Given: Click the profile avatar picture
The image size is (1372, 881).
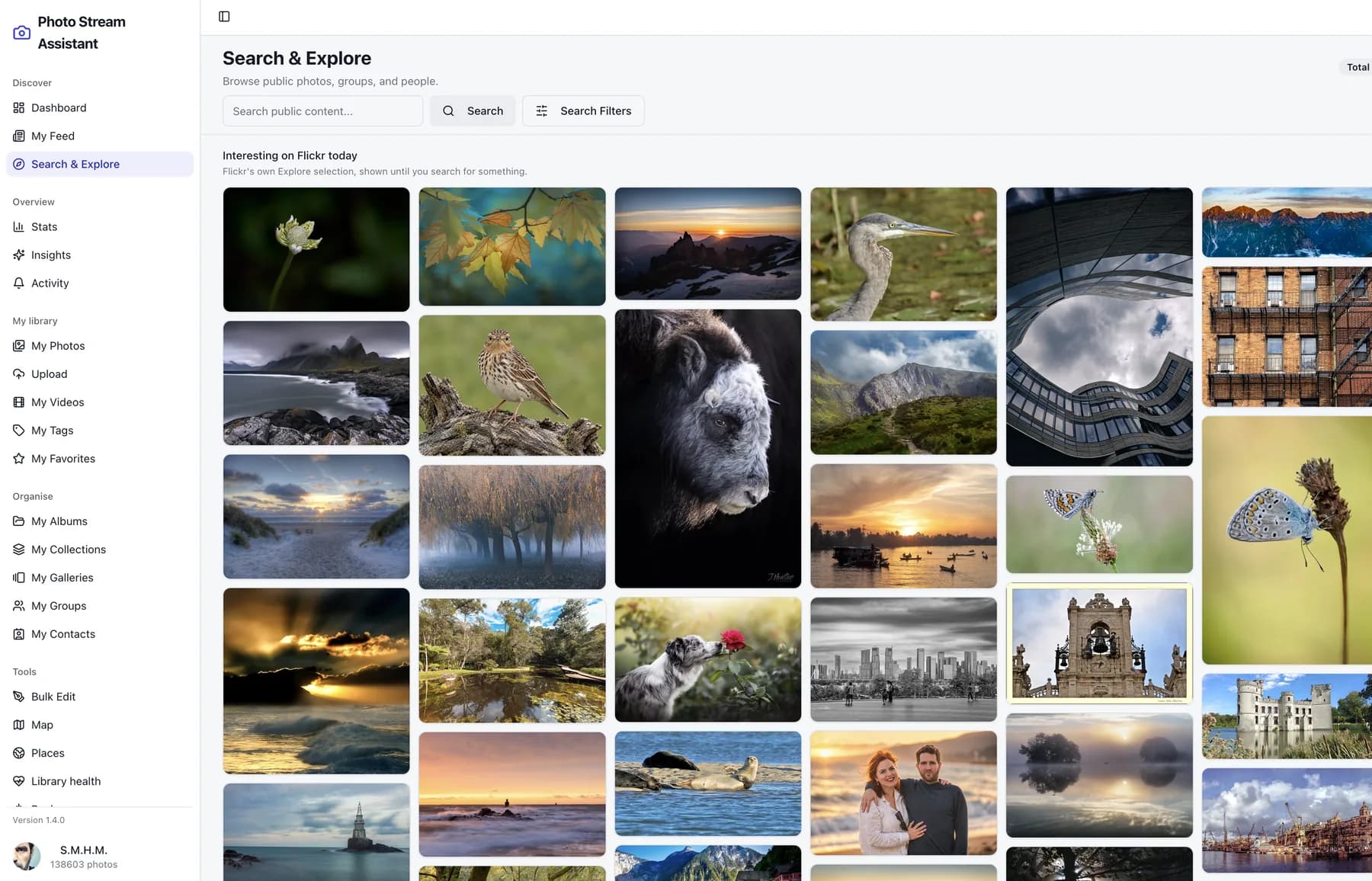Looking at the screenshot, I should point(27,857).
